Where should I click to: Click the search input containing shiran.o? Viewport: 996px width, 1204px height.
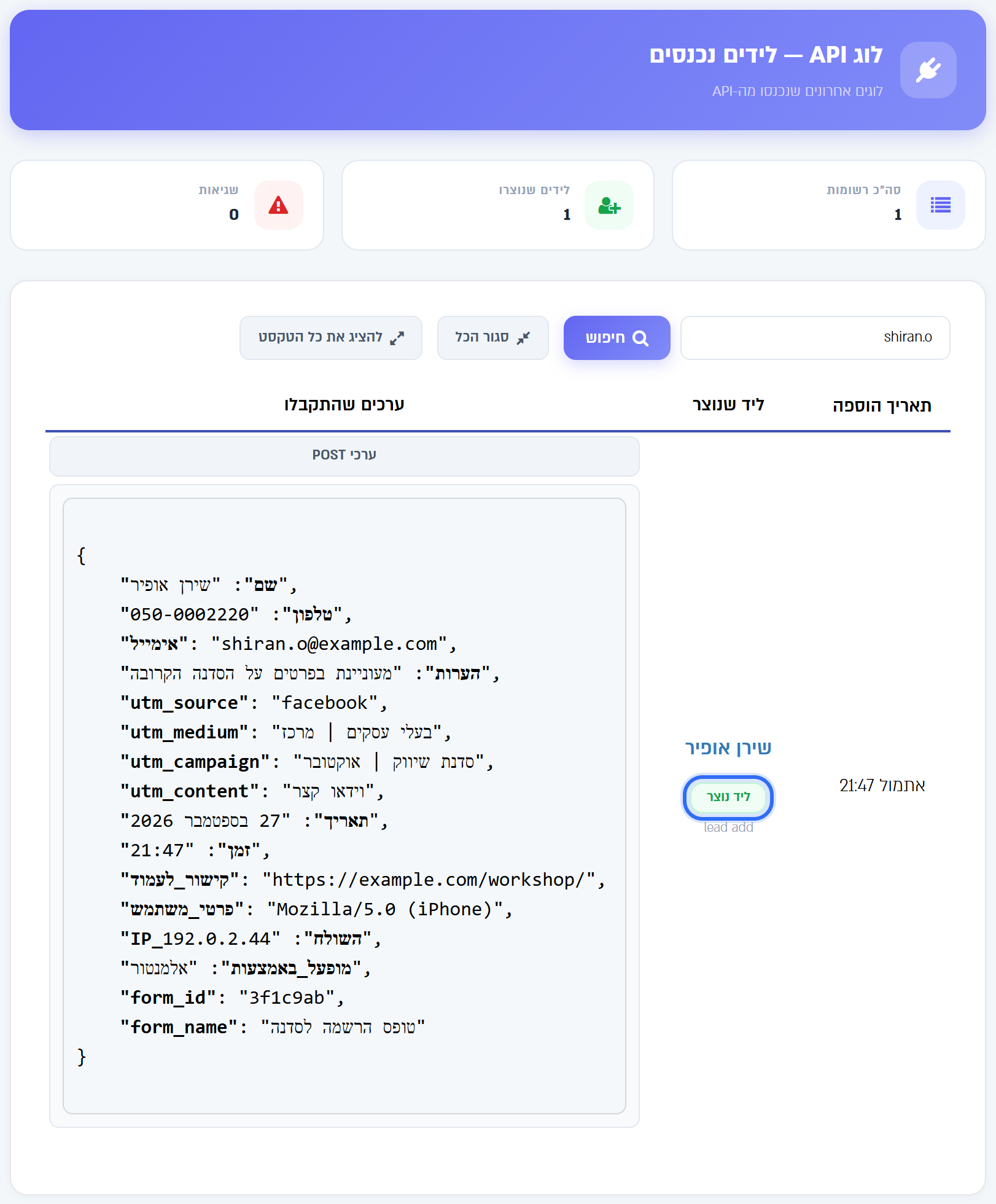point(815,338)
